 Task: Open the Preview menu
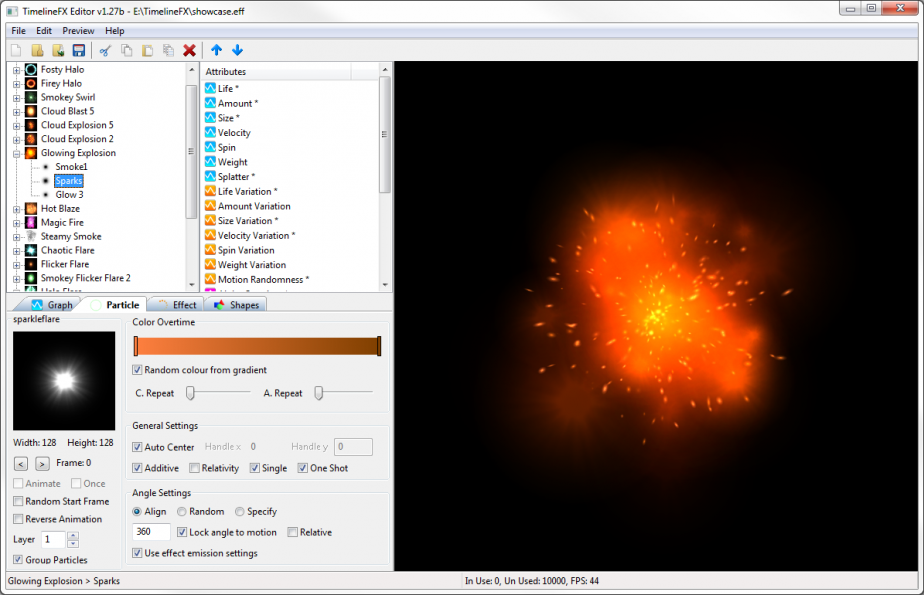pyautogui.click(x=78, y=30)
